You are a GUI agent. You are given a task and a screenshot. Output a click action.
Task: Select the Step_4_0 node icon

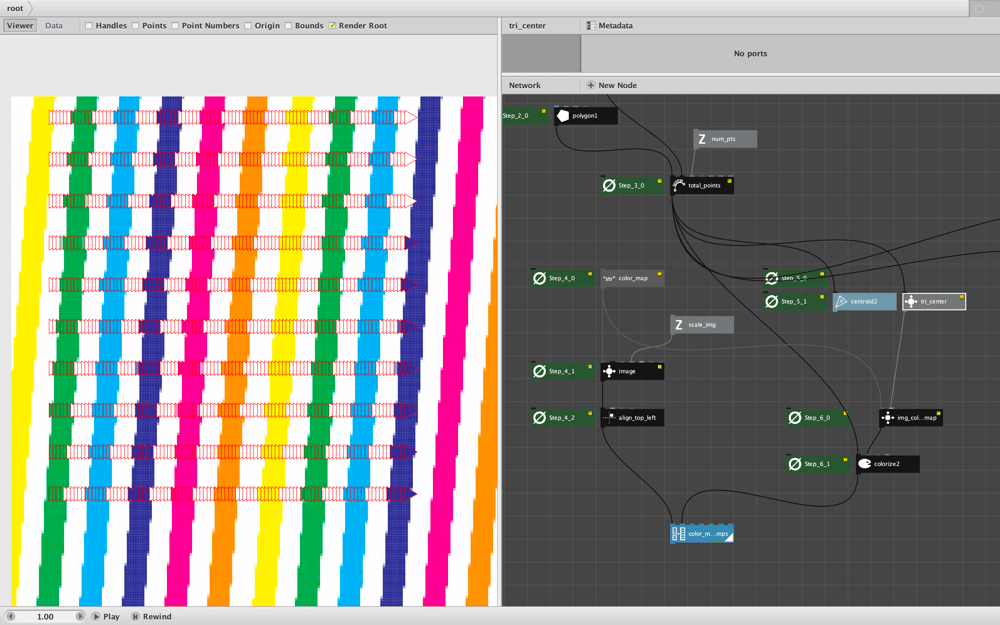point(540,278)
